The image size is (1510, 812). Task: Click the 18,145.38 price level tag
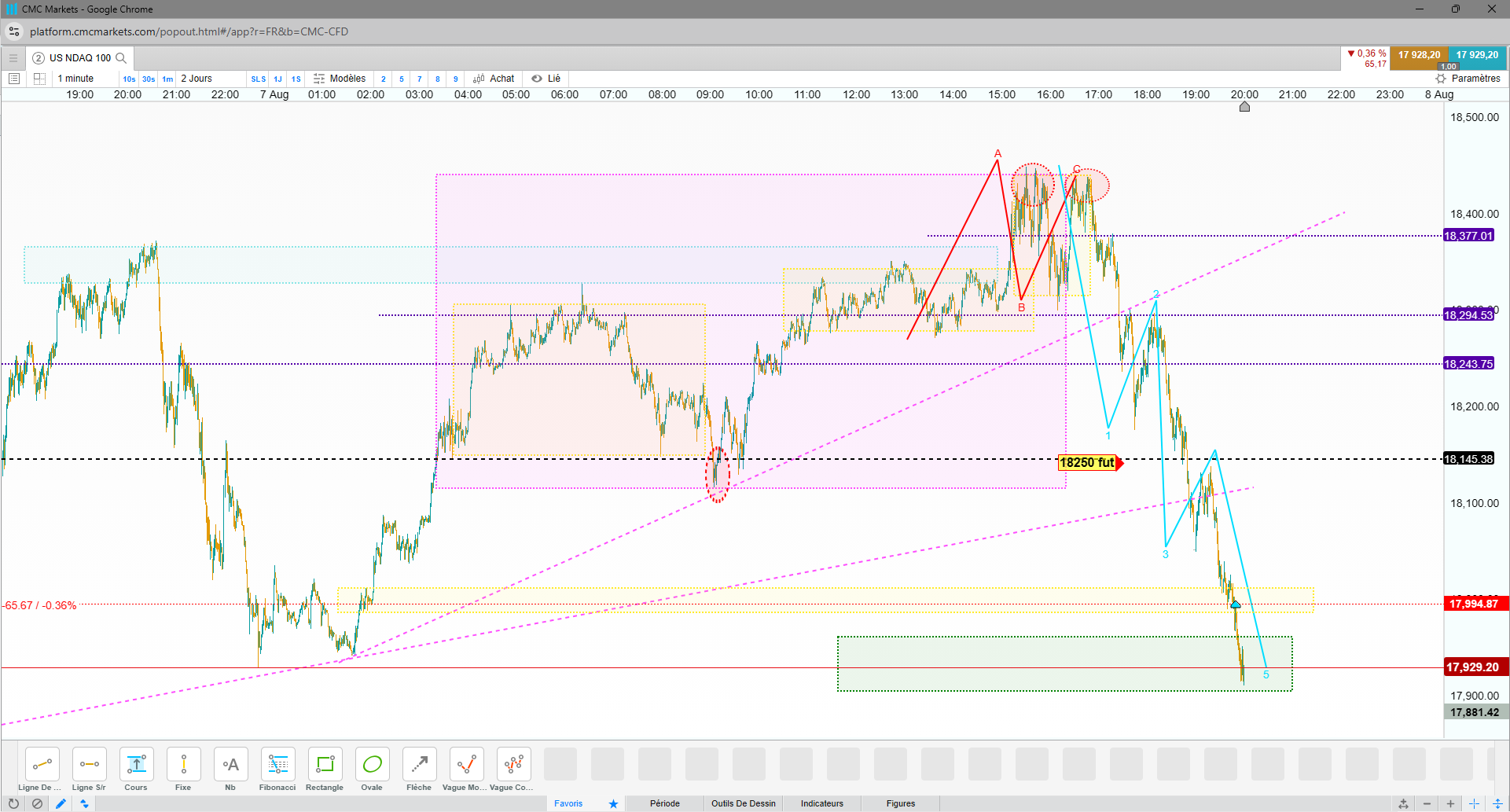(x=1468, y=459)
